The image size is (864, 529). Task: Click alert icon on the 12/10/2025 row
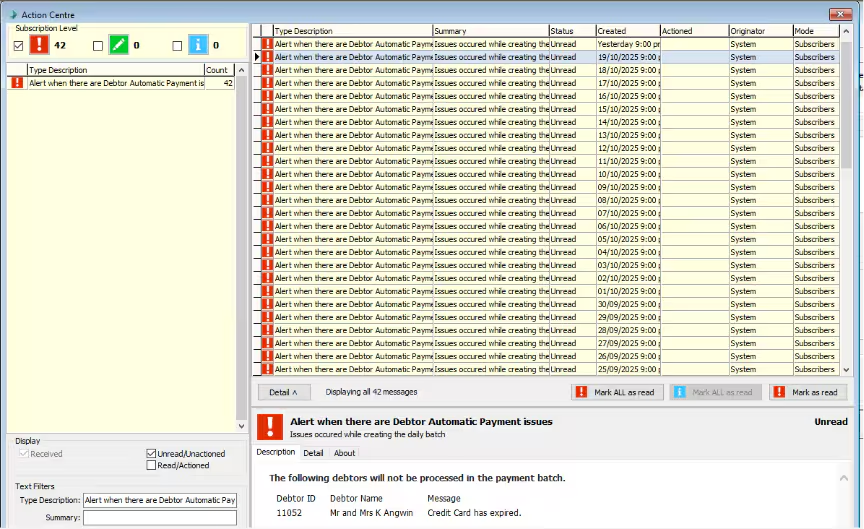click(267, 148)
